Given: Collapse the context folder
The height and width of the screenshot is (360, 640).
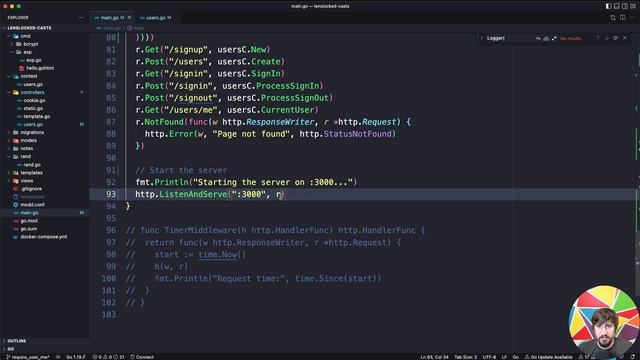Looking at the screenshot, I should (x=44, y=76).
